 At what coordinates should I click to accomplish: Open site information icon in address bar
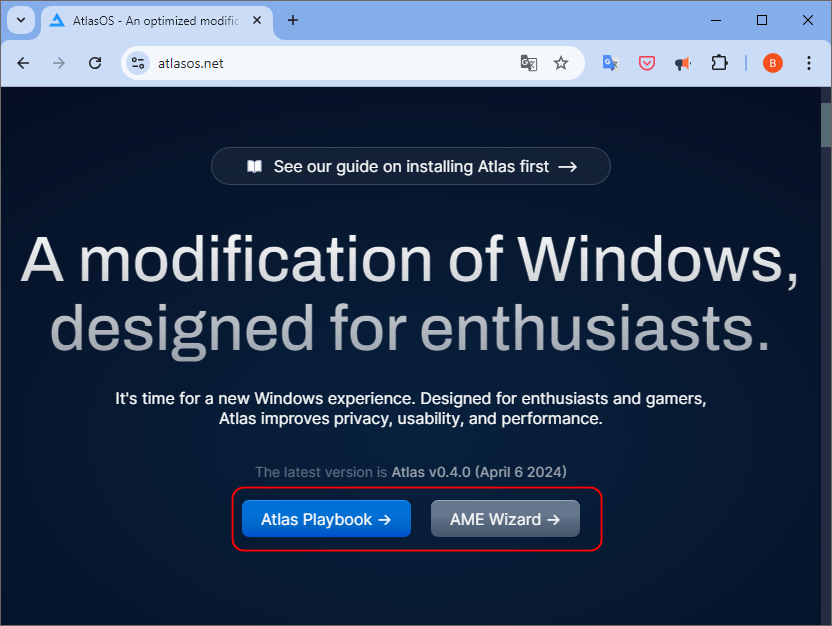[x=138, y=64]
